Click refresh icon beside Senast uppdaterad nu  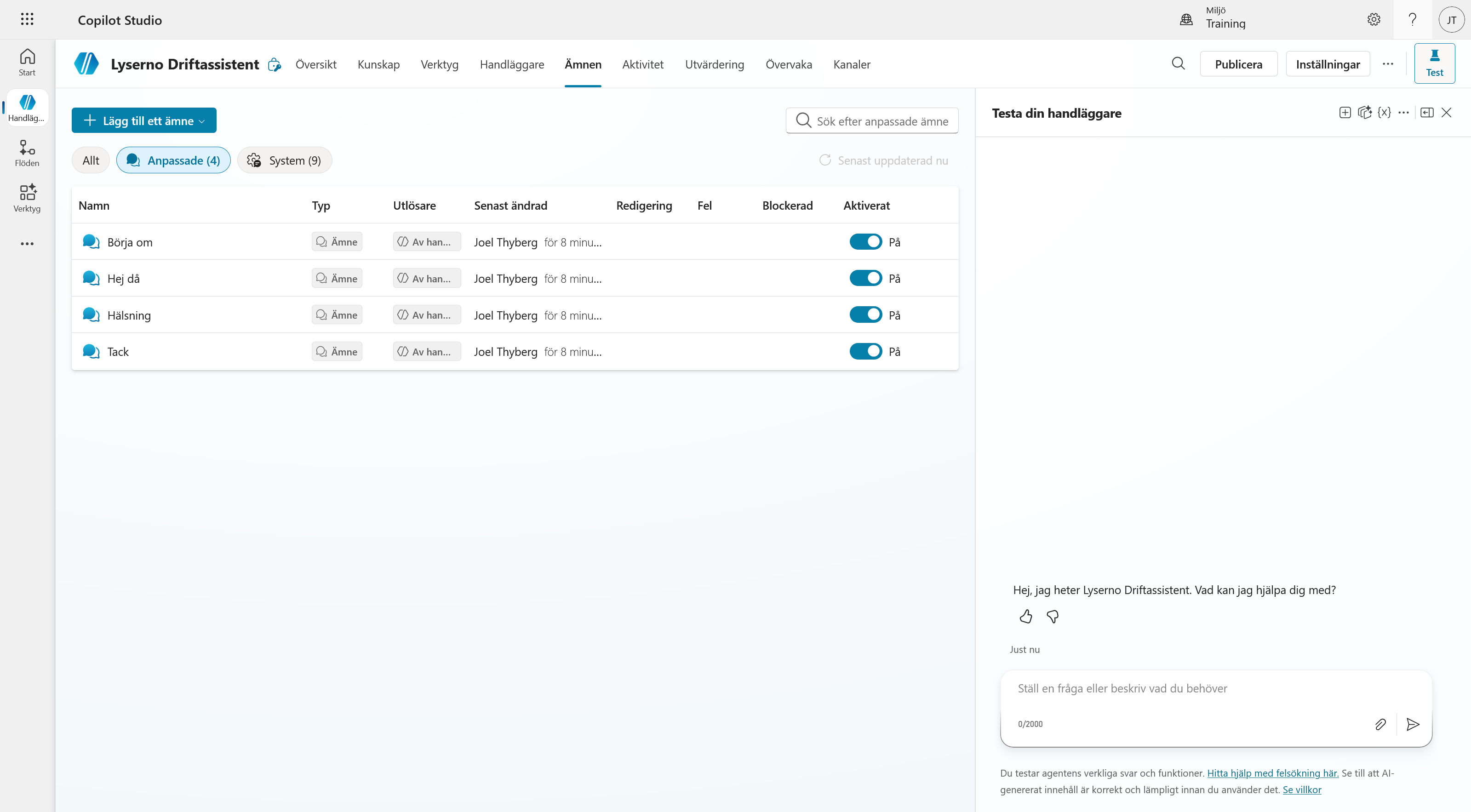click(824, 160)
